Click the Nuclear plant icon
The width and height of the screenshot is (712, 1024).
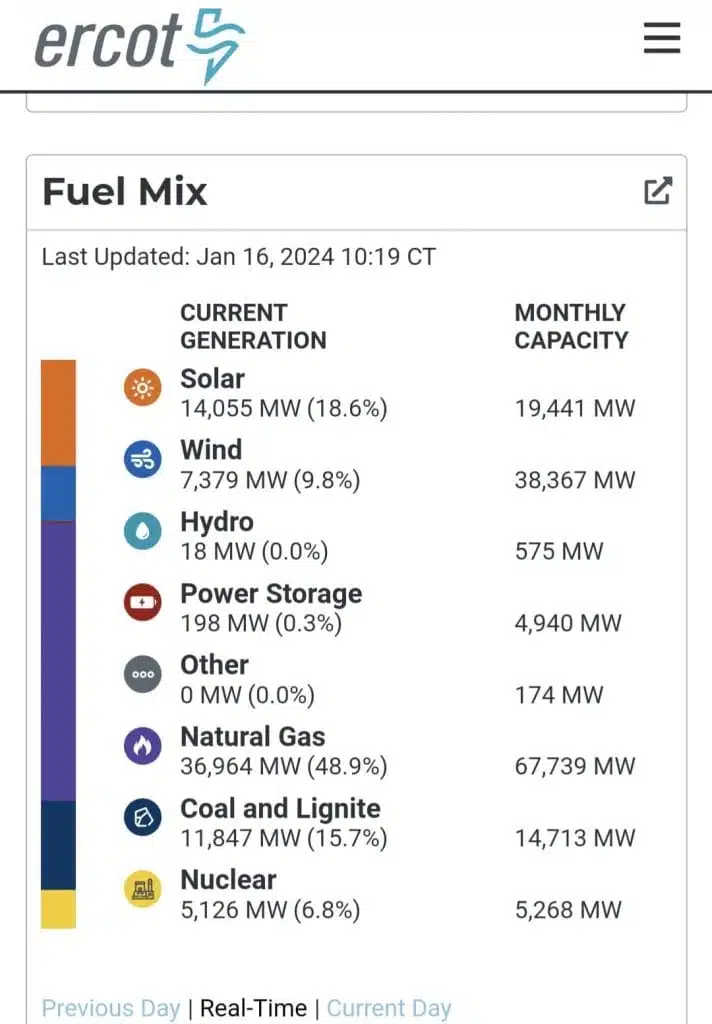143,889
